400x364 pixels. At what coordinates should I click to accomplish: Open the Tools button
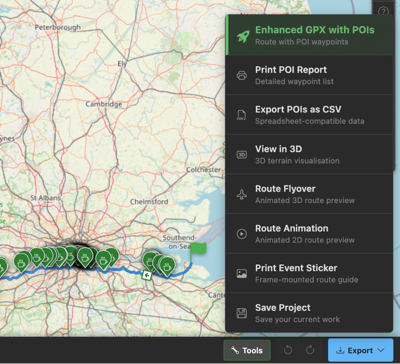point(247,350)
